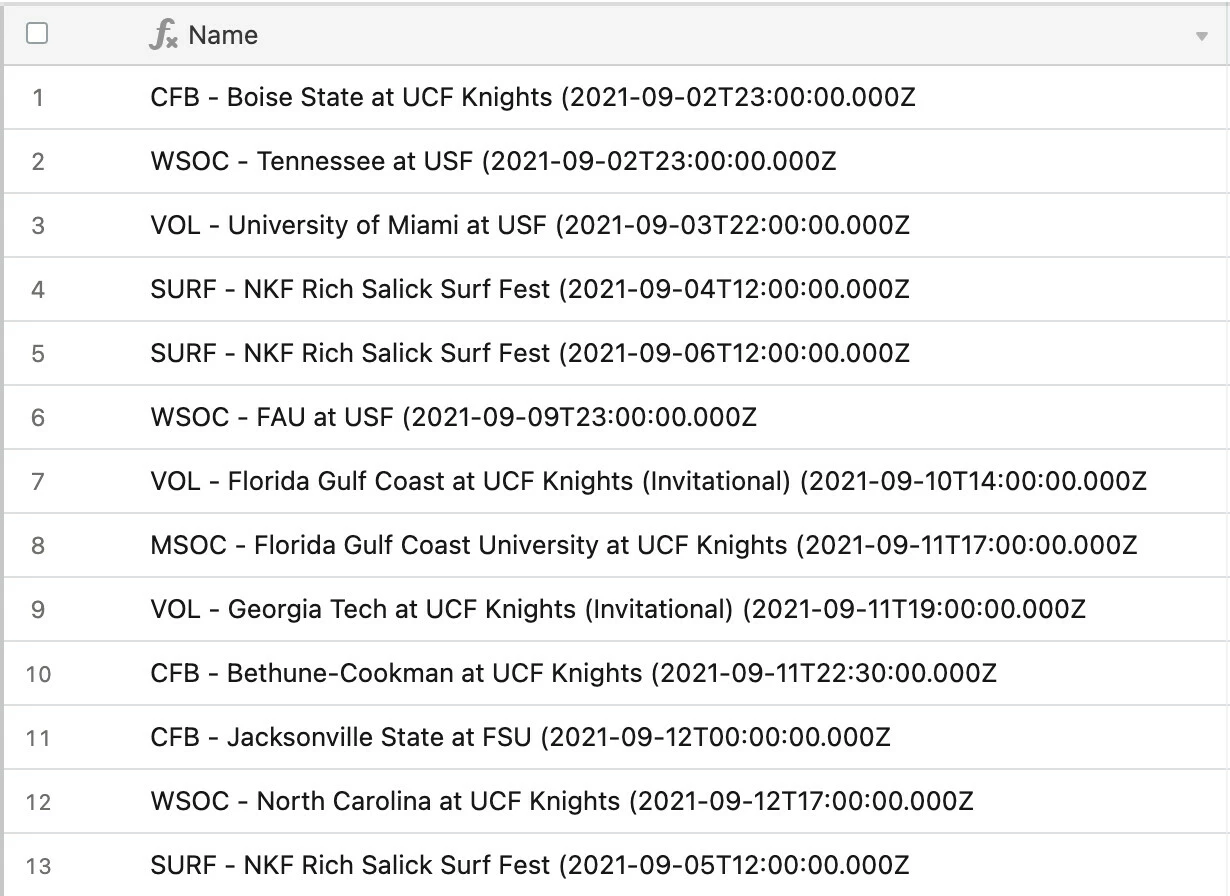The image size is (1230, 896).
Task: Toggle the select-all checkbox in header
Action: tap(37, 34)
